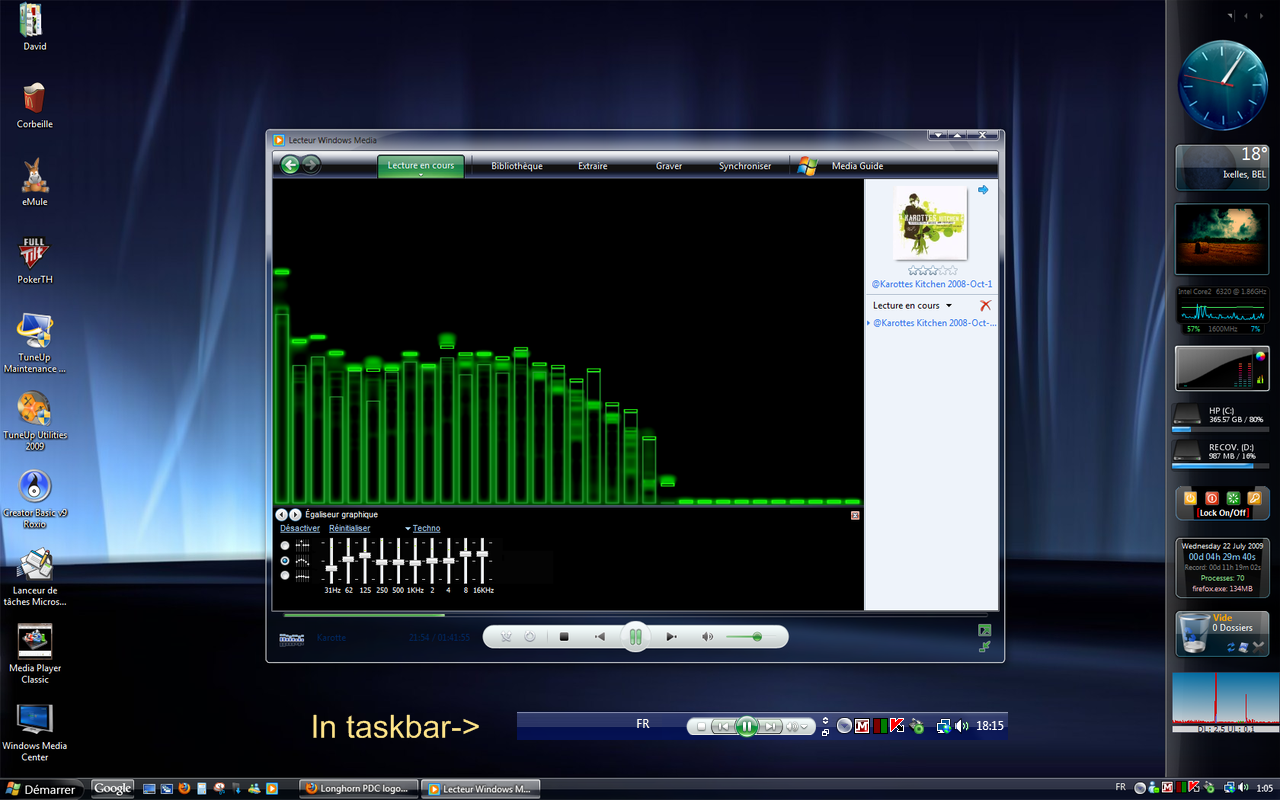Open the Media Guide Windows logo icon

coord(808,166)
